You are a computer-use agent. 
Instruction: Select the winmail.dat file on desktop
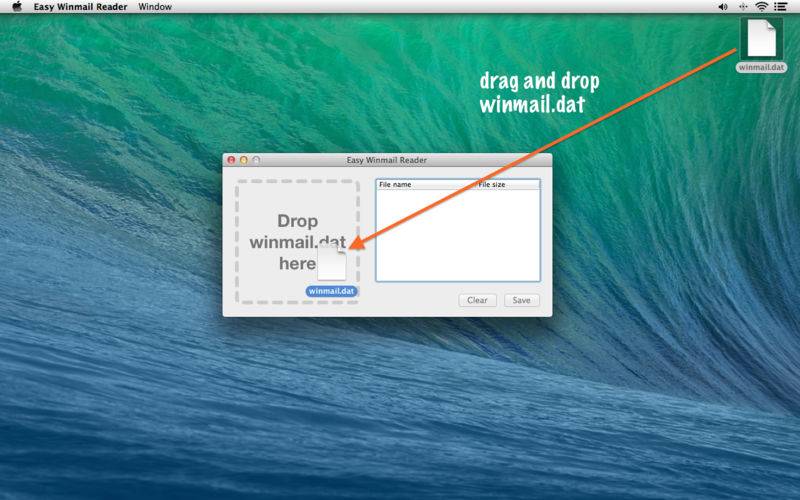click(x=761, y=45)
